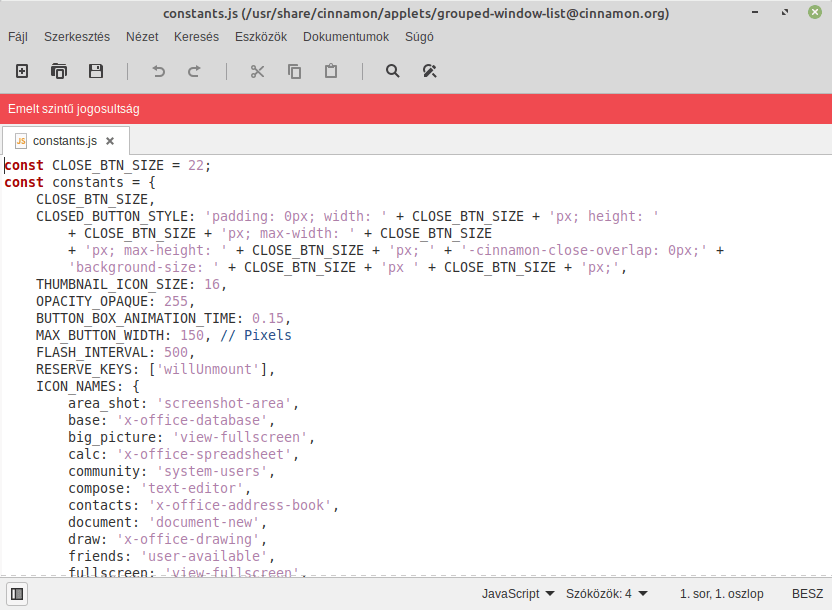Open the Nézet menu

click(142, 37)
